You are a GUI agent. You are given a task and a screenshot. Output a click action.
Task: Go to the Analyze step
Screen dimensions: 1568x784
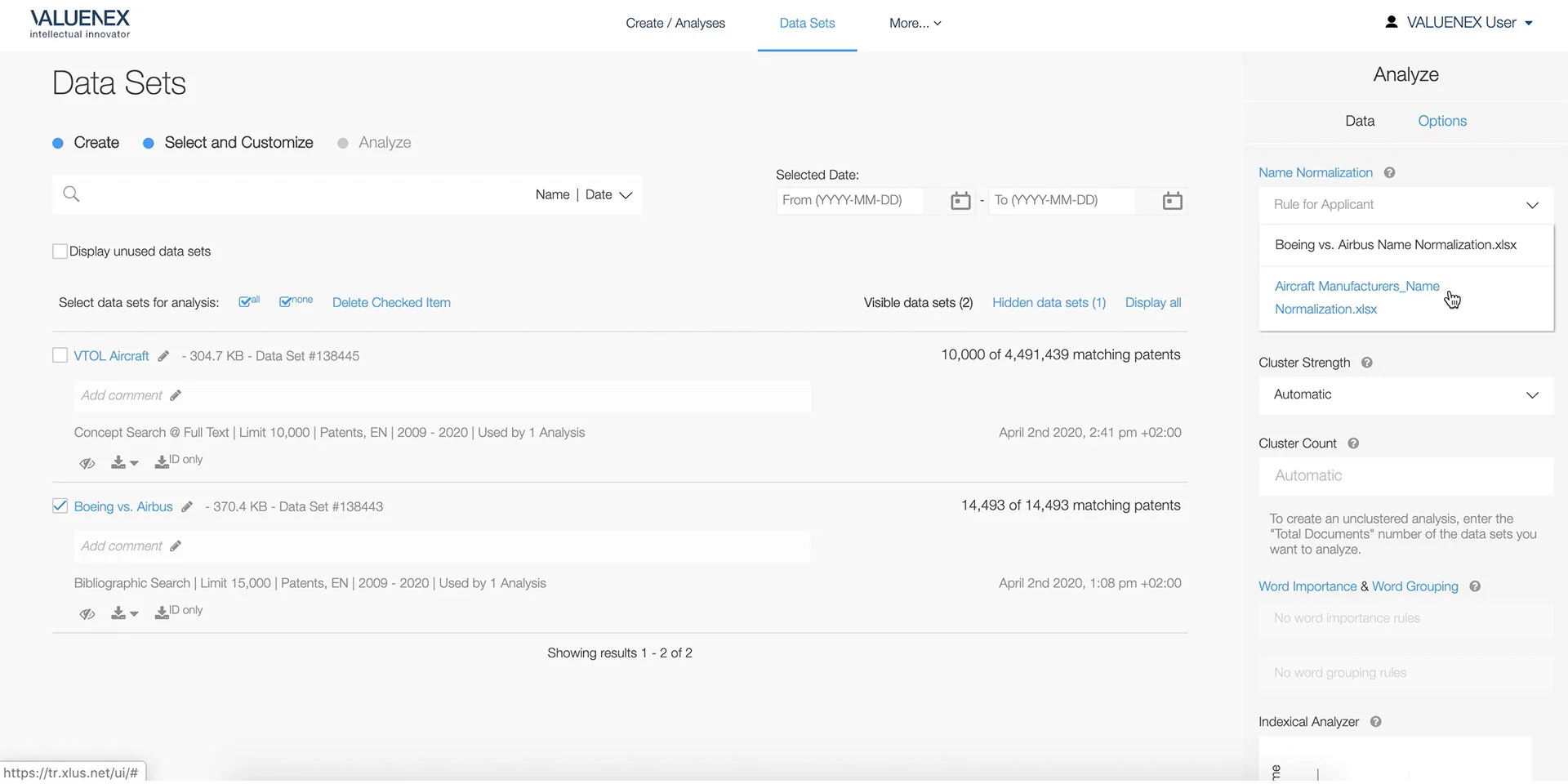[385, 143]
